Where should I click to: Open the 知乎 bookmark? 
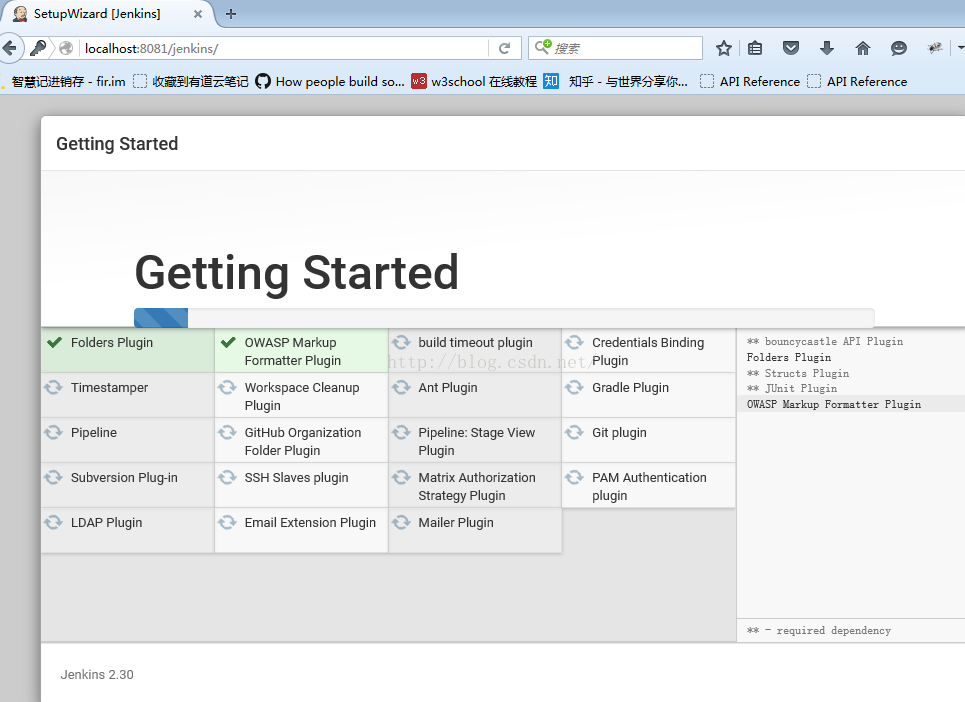click(615, 81)
